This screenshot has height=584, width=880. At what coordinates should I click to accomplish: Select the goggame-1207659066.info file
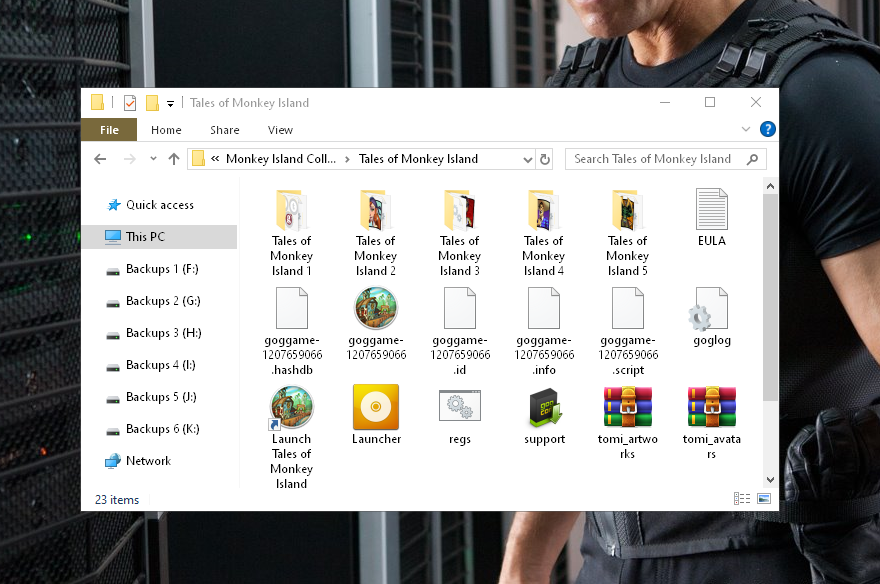[544, 331]
